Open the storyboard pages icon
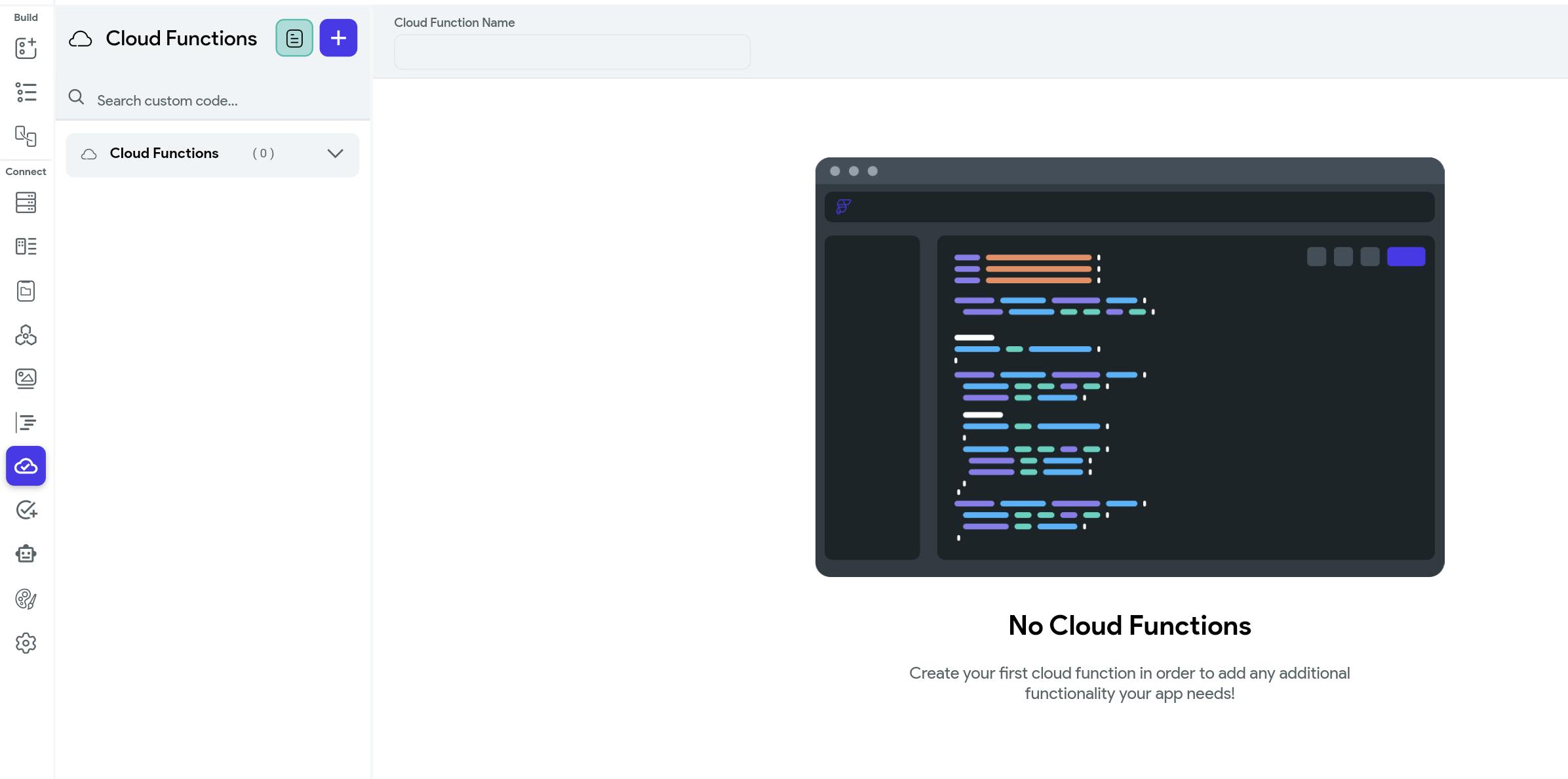 (x=26, y=136)
